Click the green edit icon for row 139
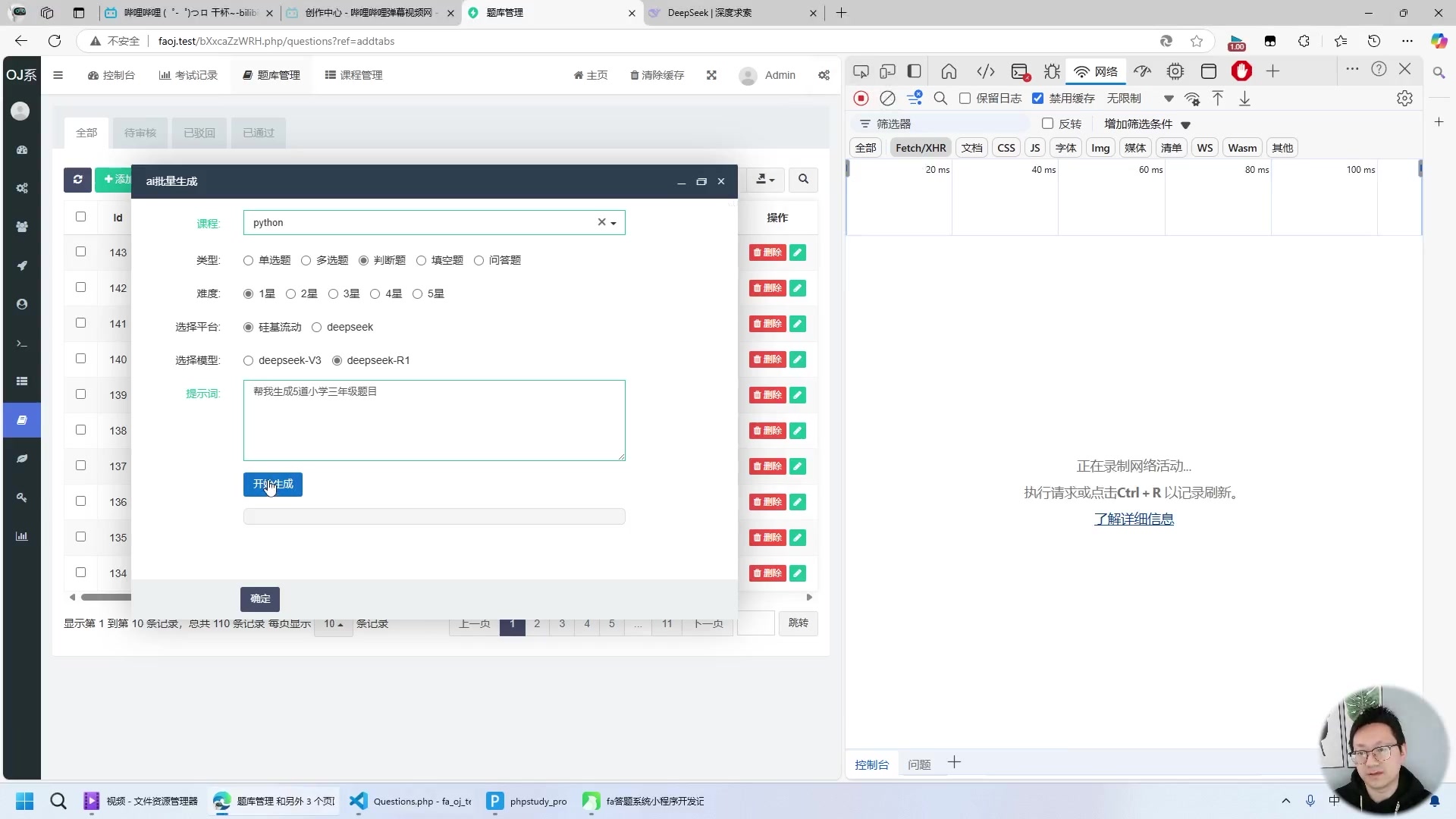The width and height of the screenshot is (1456, 819). tap(797, 395)
